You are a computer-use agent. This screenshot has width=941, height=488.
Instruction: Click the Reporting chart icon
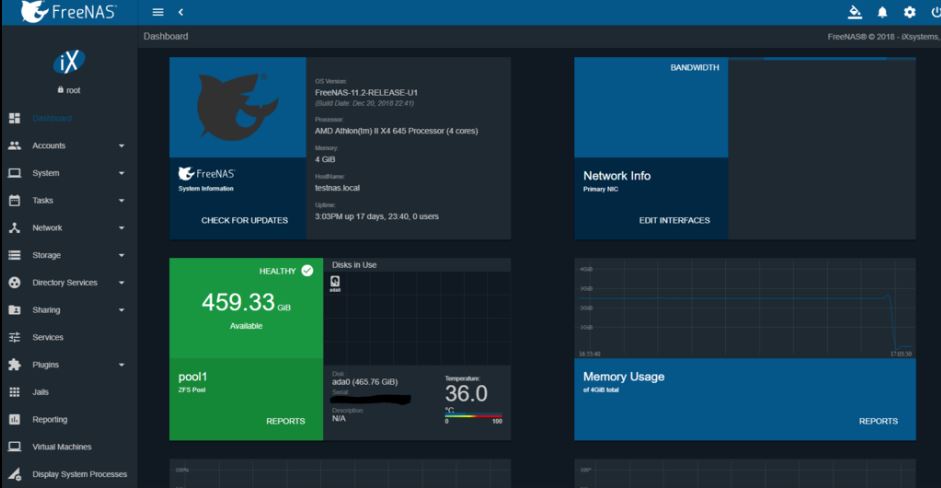coord(14,420)
